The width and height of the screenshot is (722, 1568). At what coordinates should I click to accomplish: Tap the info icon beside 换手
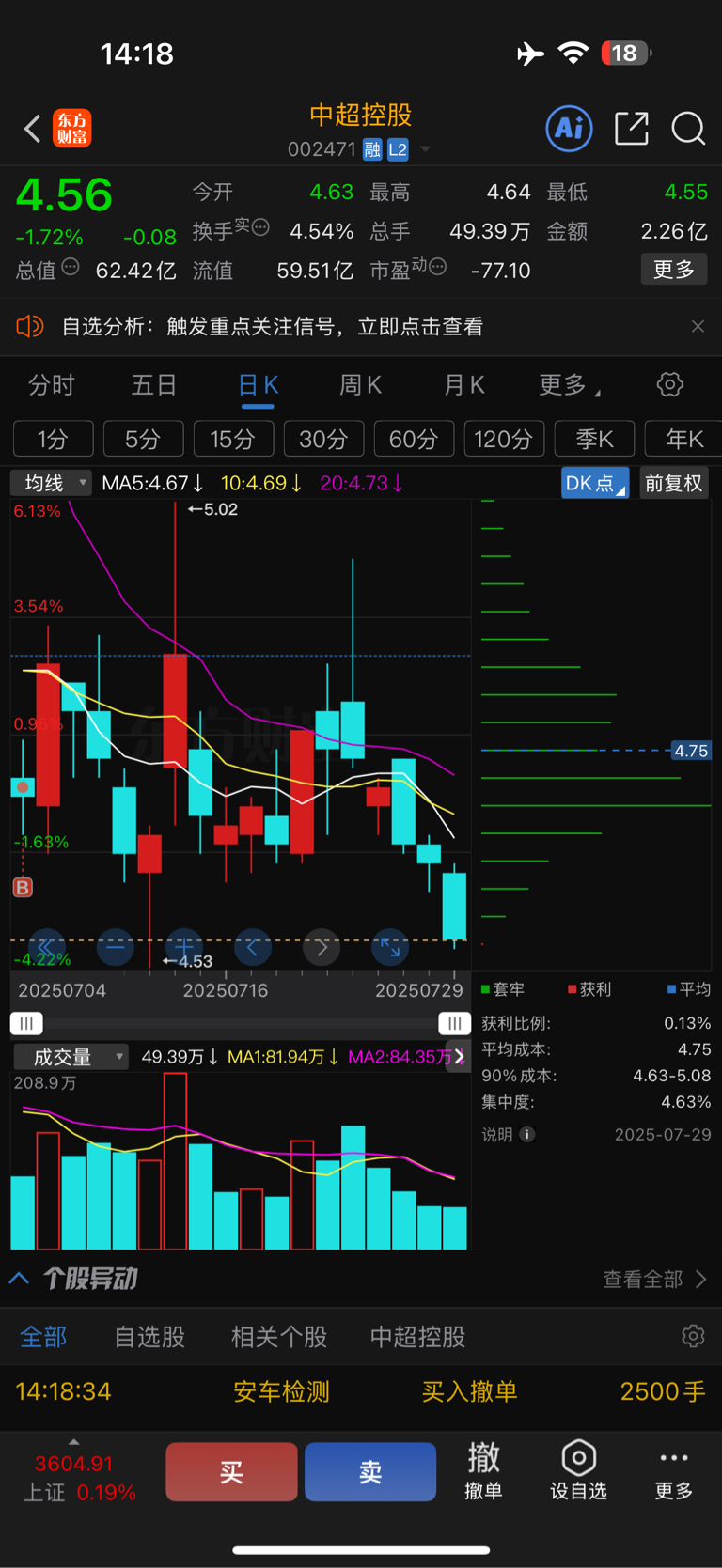click(x=260, y=226)
